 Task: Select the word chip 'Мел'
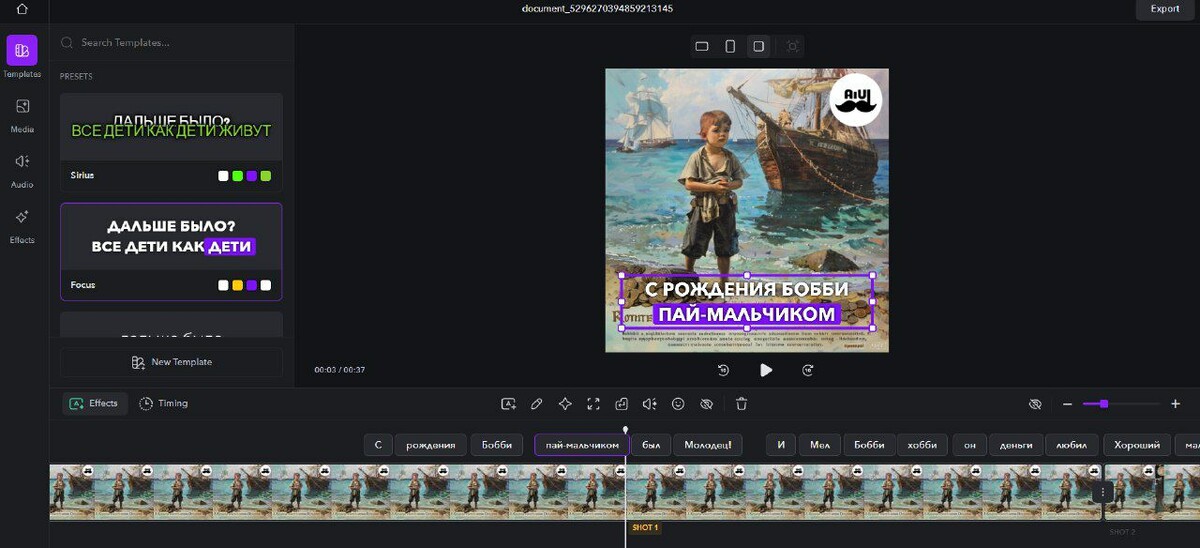(820, 445)
